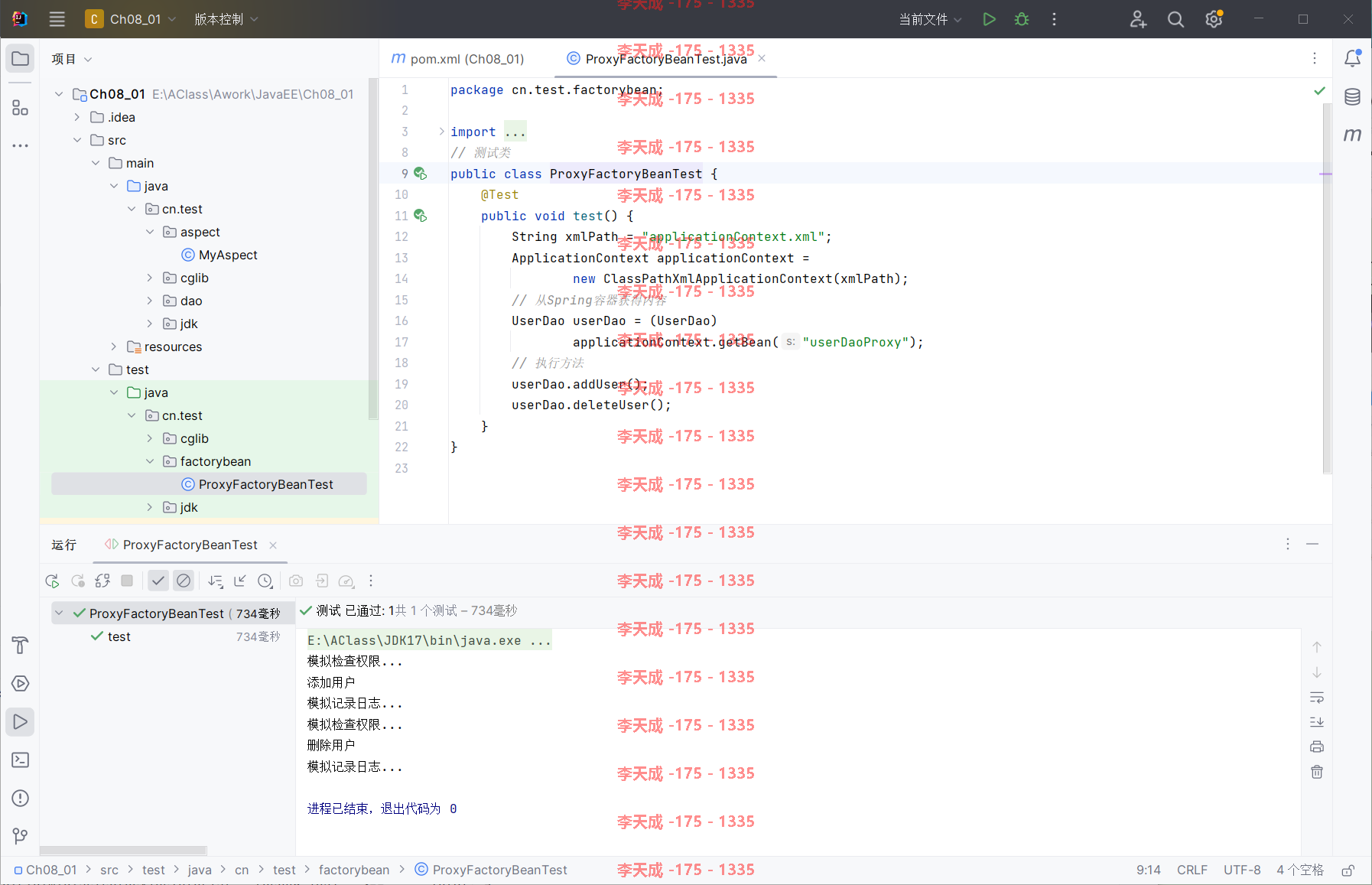
Task: Start debugging with the bug icon
Action: [x=1022, y=19]
